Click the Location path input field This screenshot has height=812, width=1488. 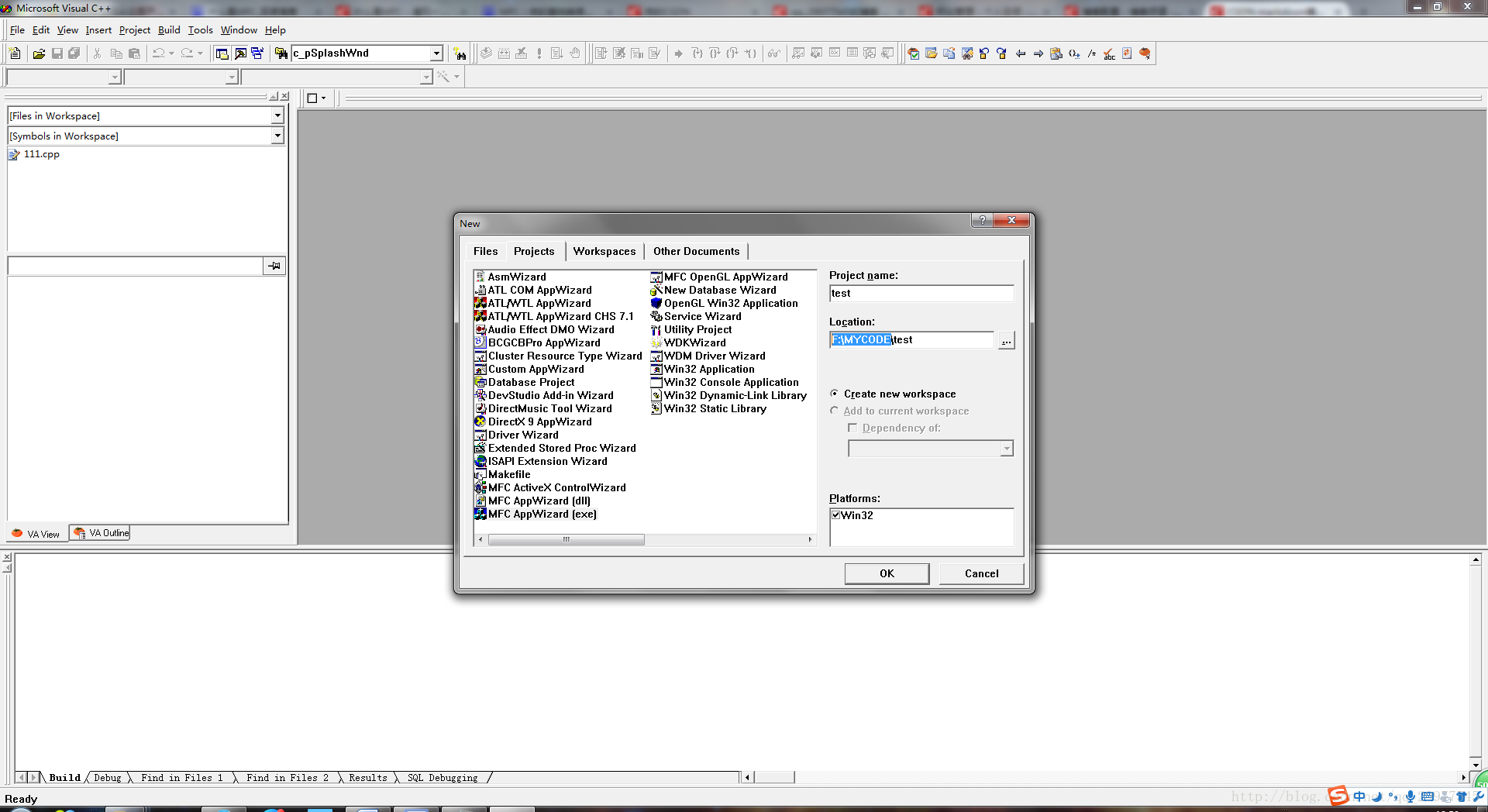coord(911,339)
